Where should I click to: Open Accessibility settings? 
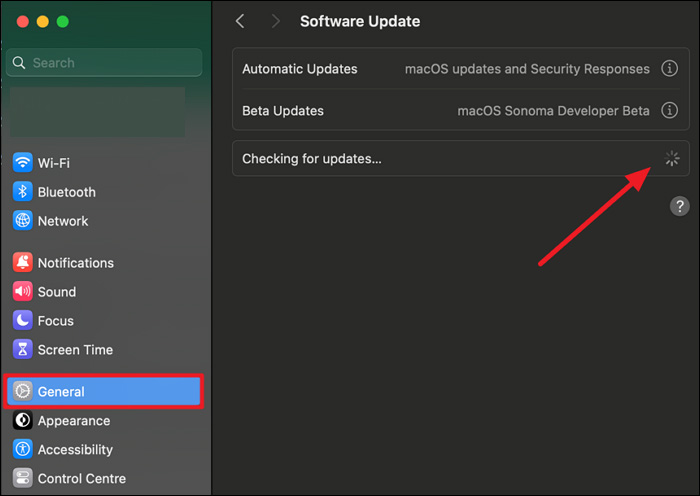pyautogui.click(x=103, y=450)
